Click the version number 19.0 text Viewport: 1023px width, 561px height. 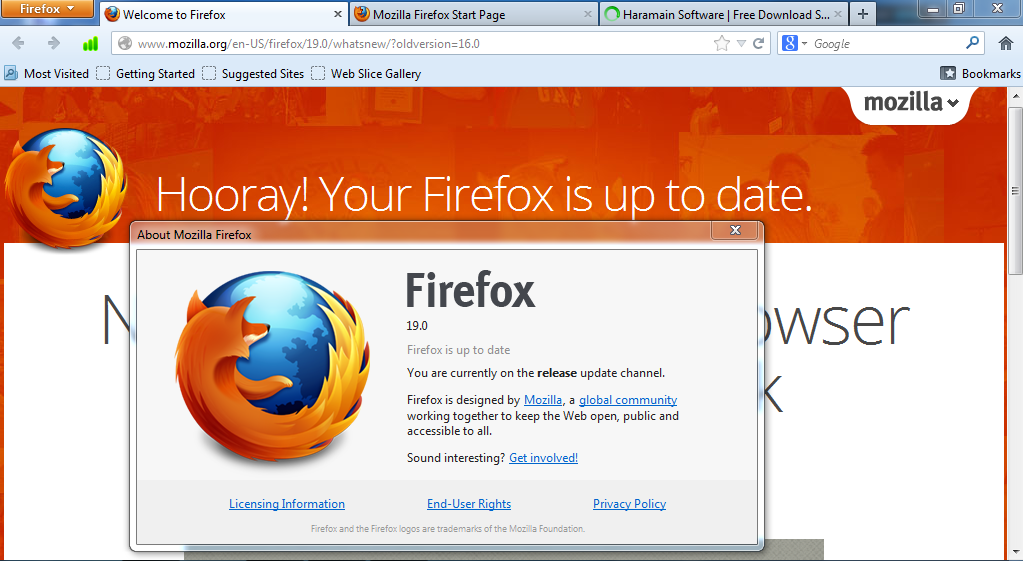coord(418,326)
